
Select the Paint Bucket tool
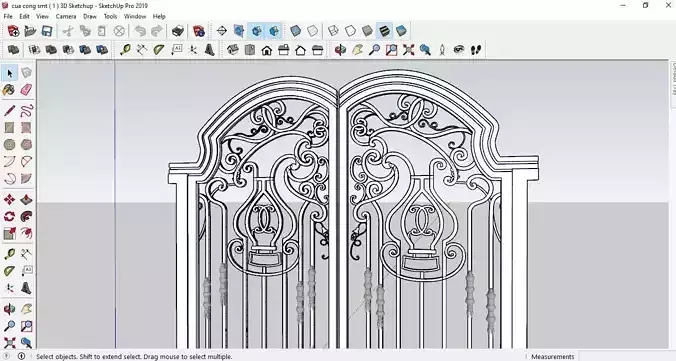9,90
